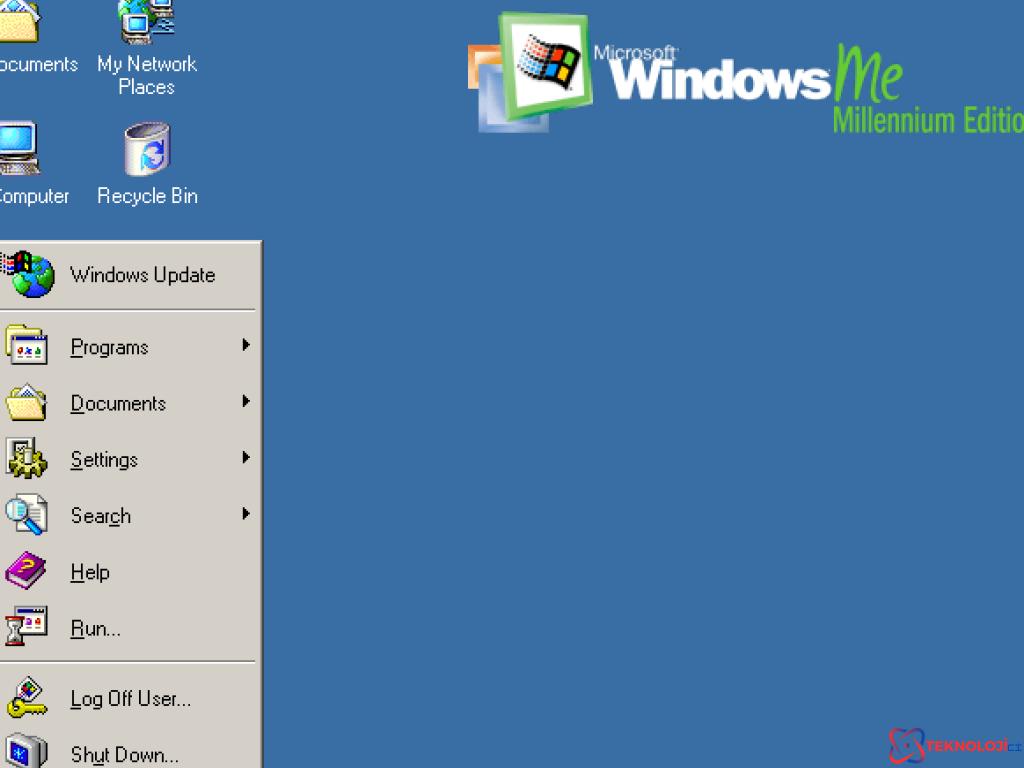Screen dimensions: 1024x768
Task: Expand the Programs submenu
Action: [245, 346]
